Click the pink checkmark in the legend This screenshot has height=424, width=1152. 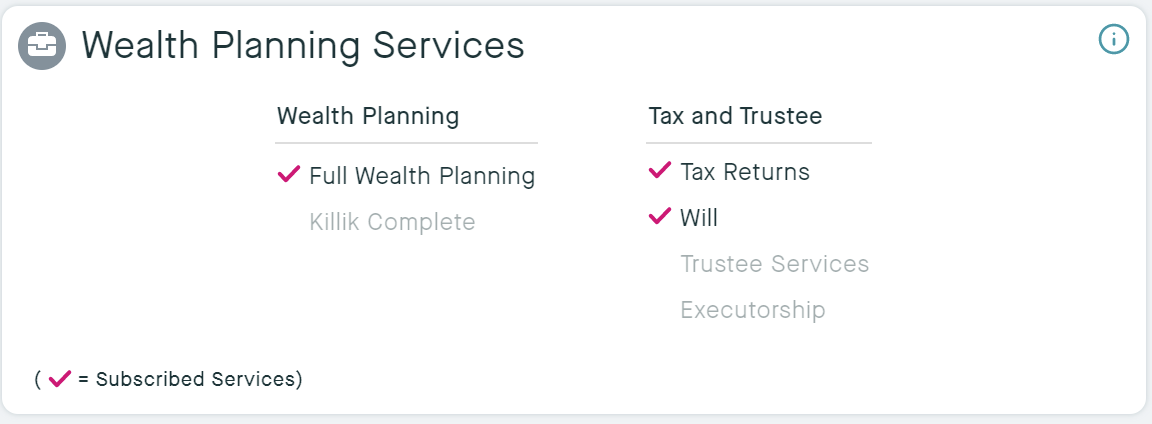pos(59,379)
